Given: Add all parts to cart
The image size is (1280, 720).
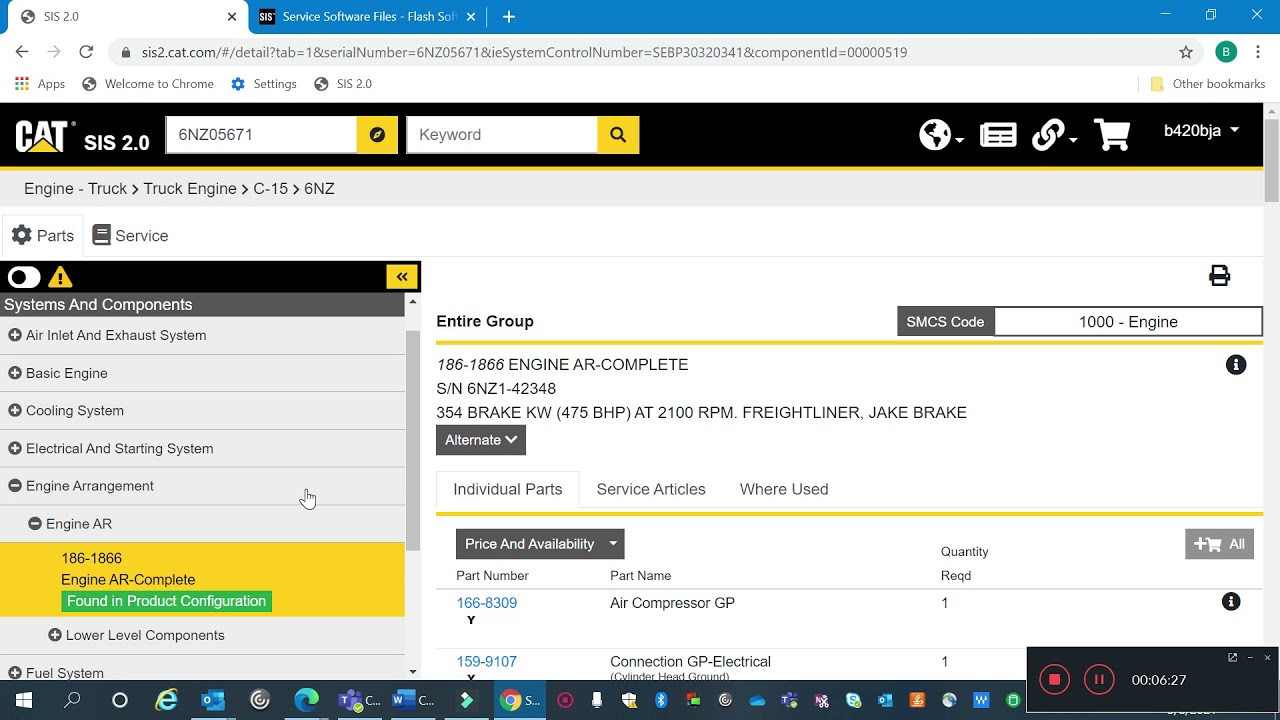Looking at the screenshot, I should coord(1219,544).
